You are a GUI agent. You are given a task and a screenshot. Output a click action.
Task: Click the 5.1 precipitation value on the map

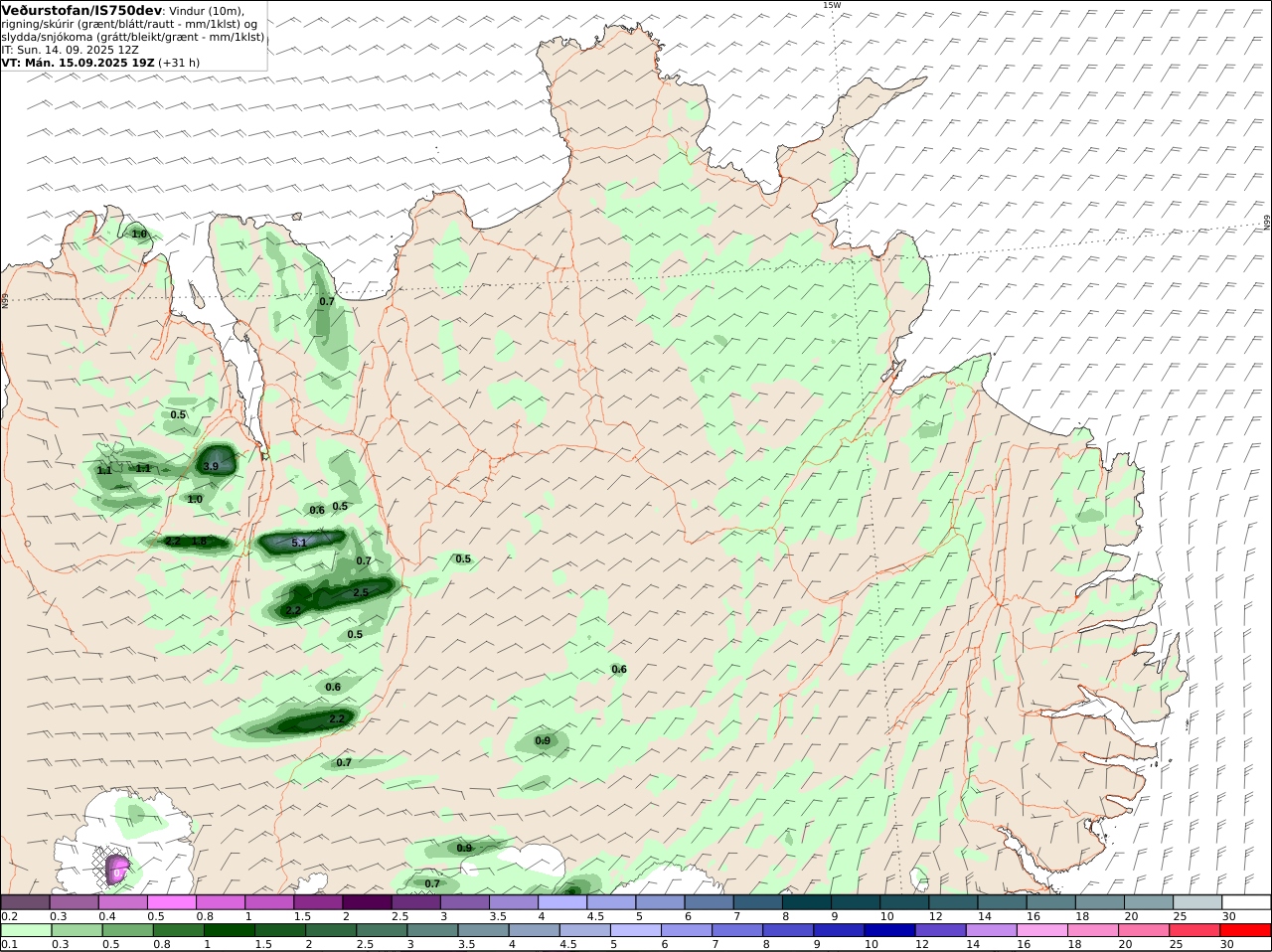(x=299, y=543)
